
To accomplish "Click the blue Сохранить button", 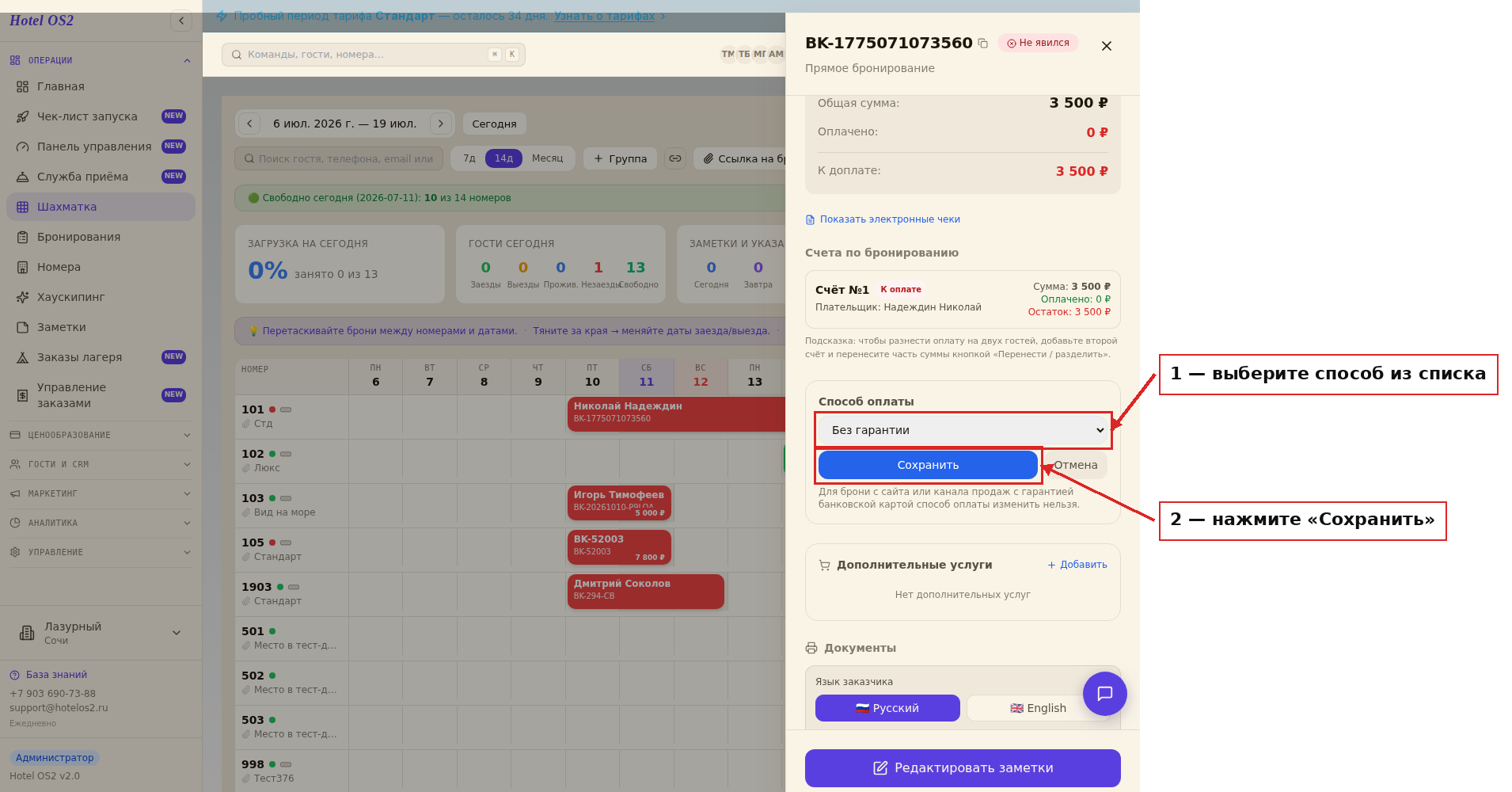I will 928,465.
